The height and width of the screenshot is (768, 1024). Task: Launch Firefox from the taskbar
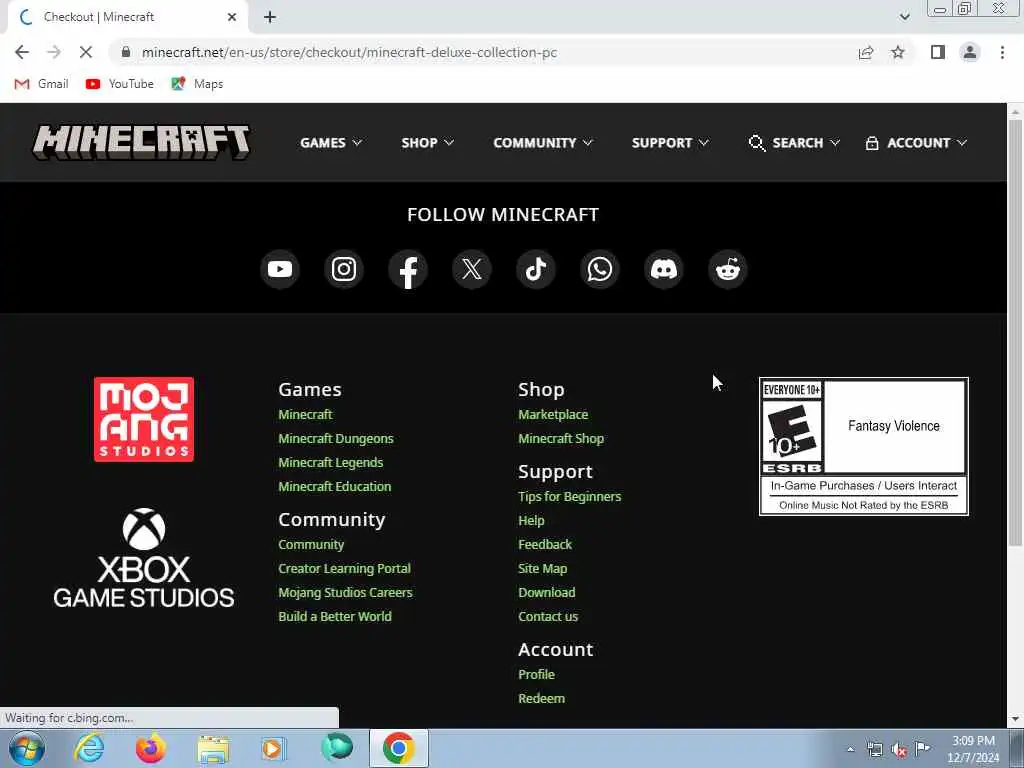[151, 748]
